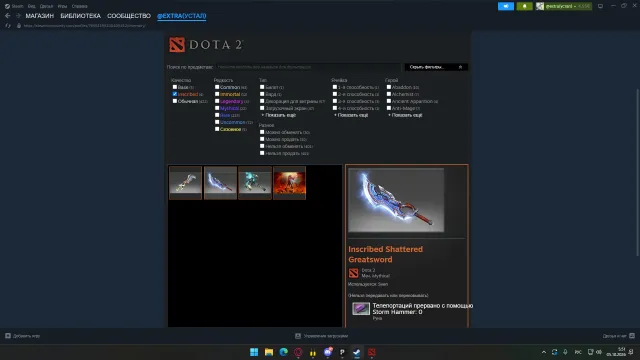The image size is (640, 360).
Task: Expand more options under the Герой filter
Action: point(405,115)
